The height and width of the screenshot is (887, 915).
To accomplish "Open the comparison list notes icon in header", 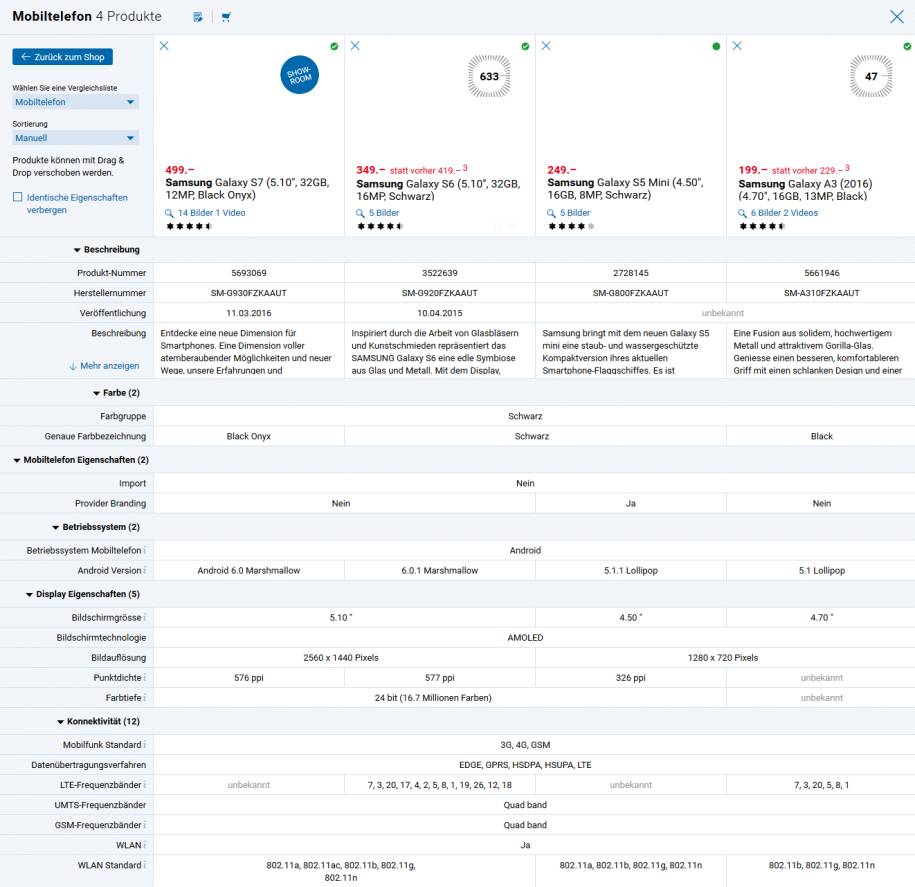I will 198,17.
